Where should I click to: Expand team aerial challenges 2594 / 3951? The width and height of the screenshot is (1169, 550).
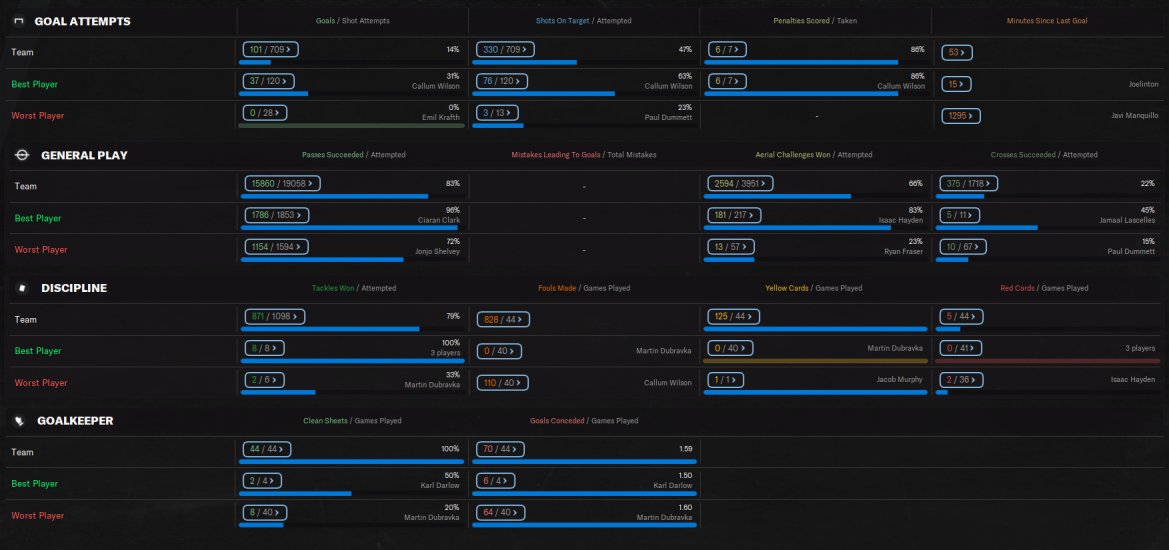coord(740,183)
